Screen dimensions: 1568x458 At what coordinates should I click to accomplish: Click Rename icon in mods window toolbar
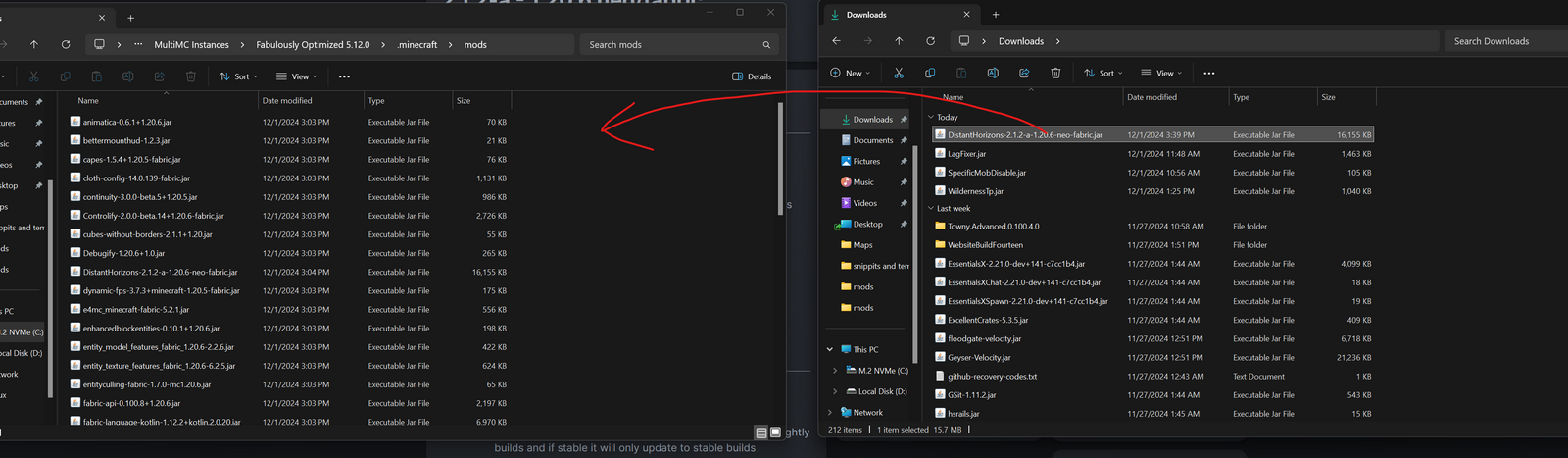click(127, 76)
